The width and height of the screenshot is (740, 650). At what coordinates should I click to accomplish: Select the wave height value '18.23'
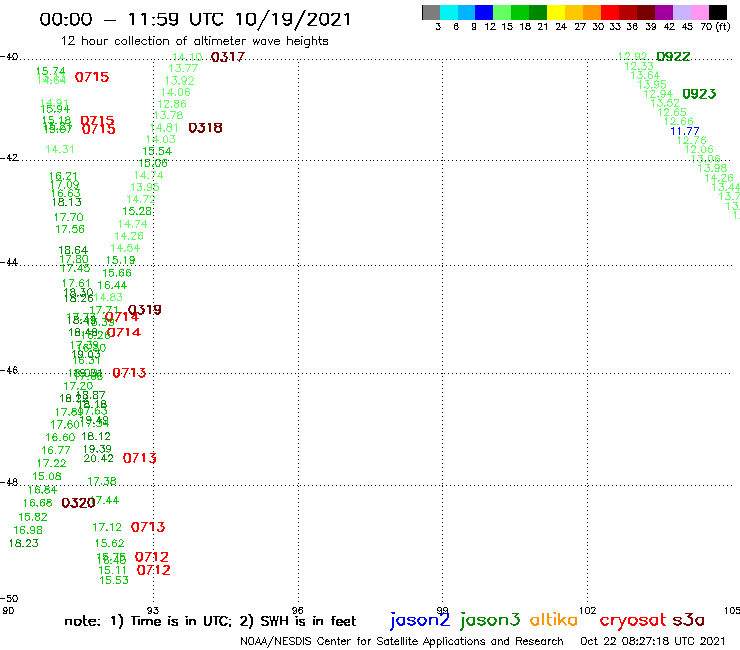click(24, 543)
